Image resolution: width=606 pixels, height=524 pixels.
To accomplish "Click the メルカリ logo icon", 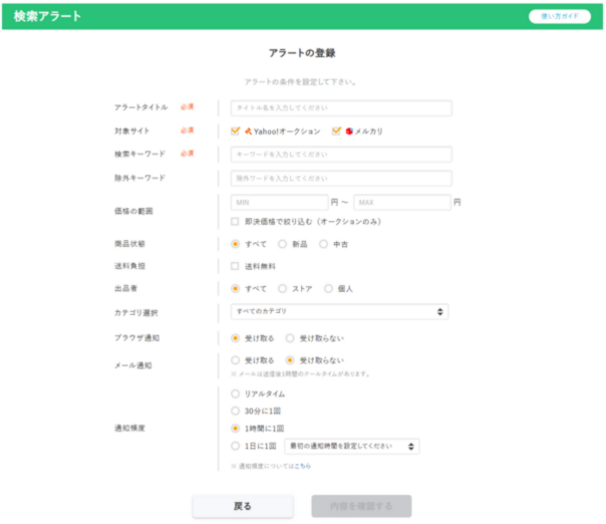I will (x=349, y=131).
